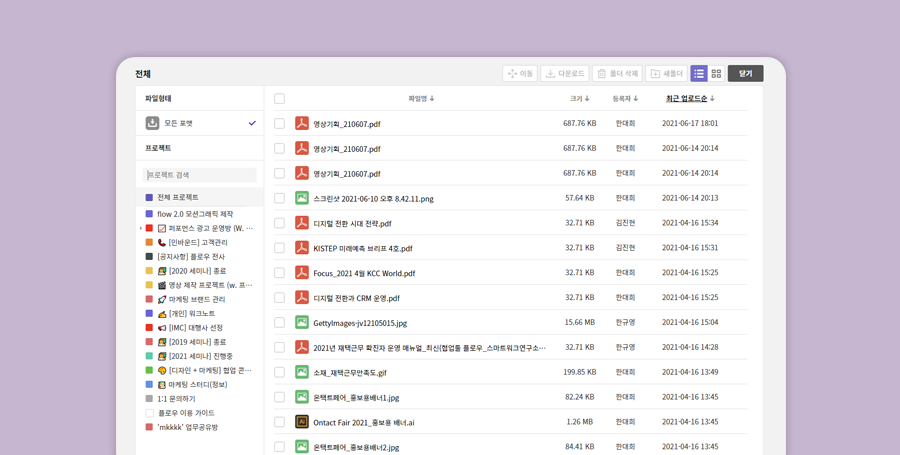Click the PDF icon of 디지털 전환 시대 전략.pdf
This screenshot has width=900, height=455.
coord(301,223)
